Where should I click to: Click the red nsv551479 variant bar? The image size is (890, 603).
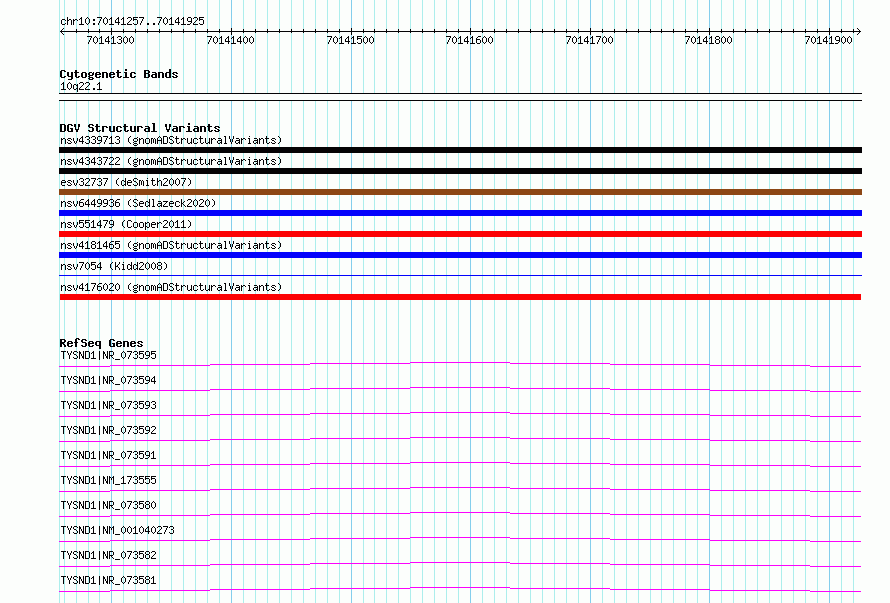click(460, 234)
